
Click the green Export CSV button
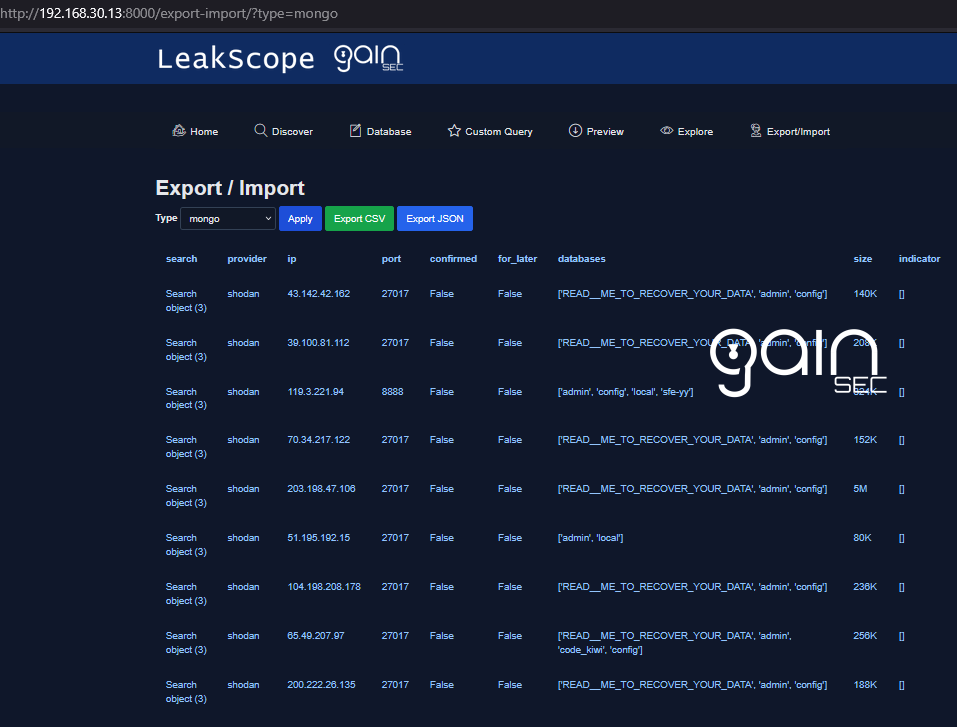tap(359, 218)
